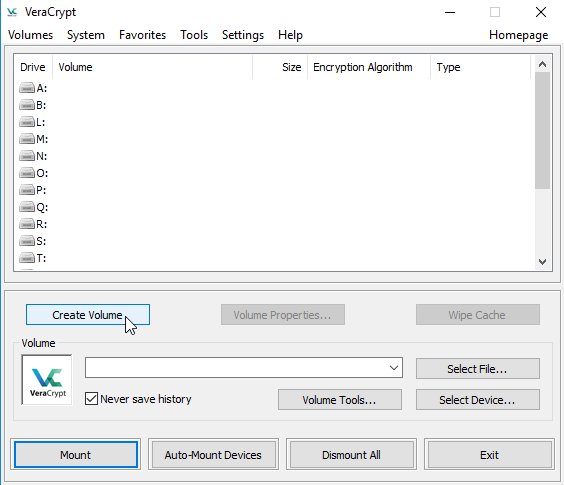Expand the volume path dropdown arrow
Image resolution: width=564 pixels, height=485 pixels.
394,368
